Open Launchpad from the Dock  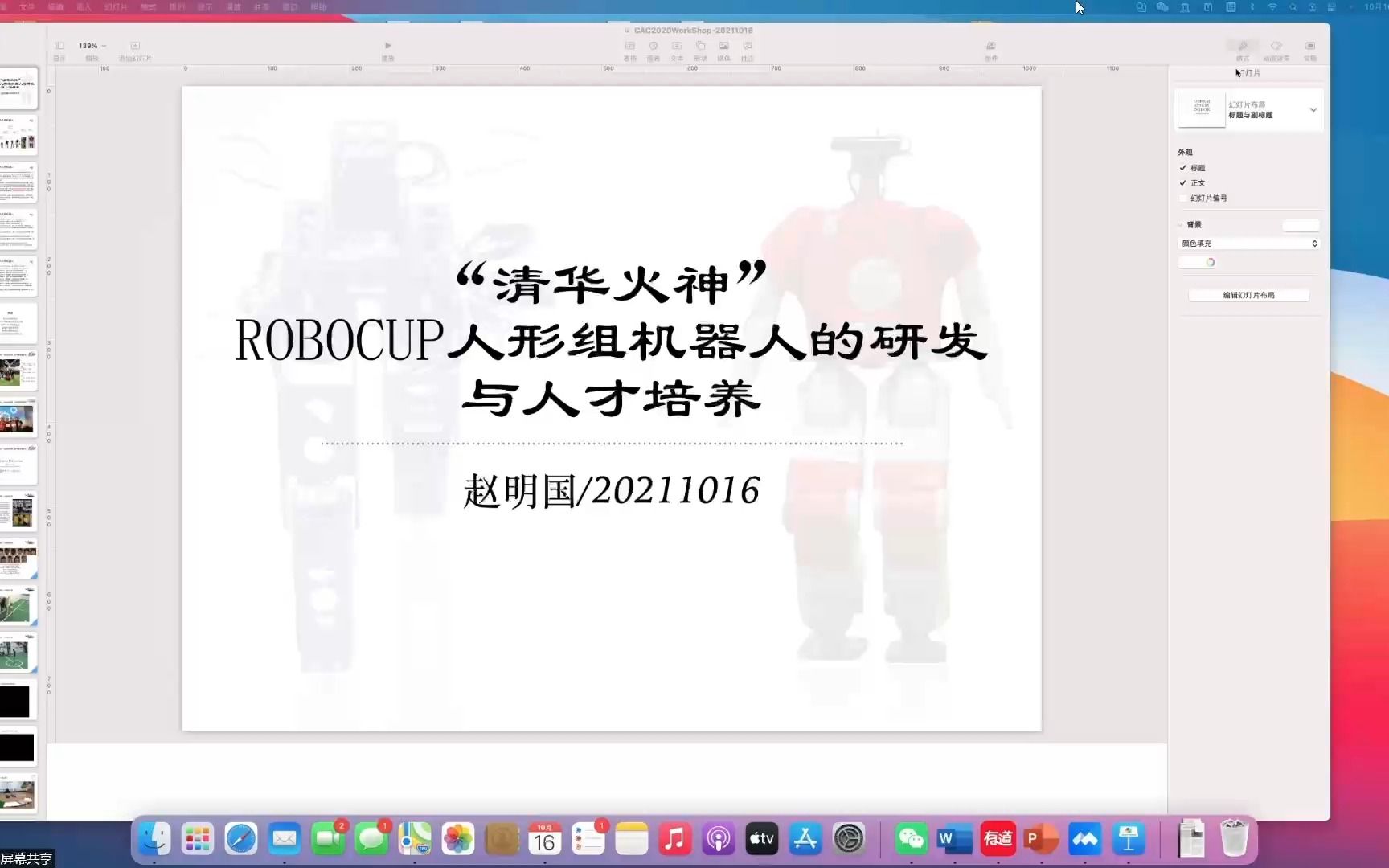coord(198,840)
